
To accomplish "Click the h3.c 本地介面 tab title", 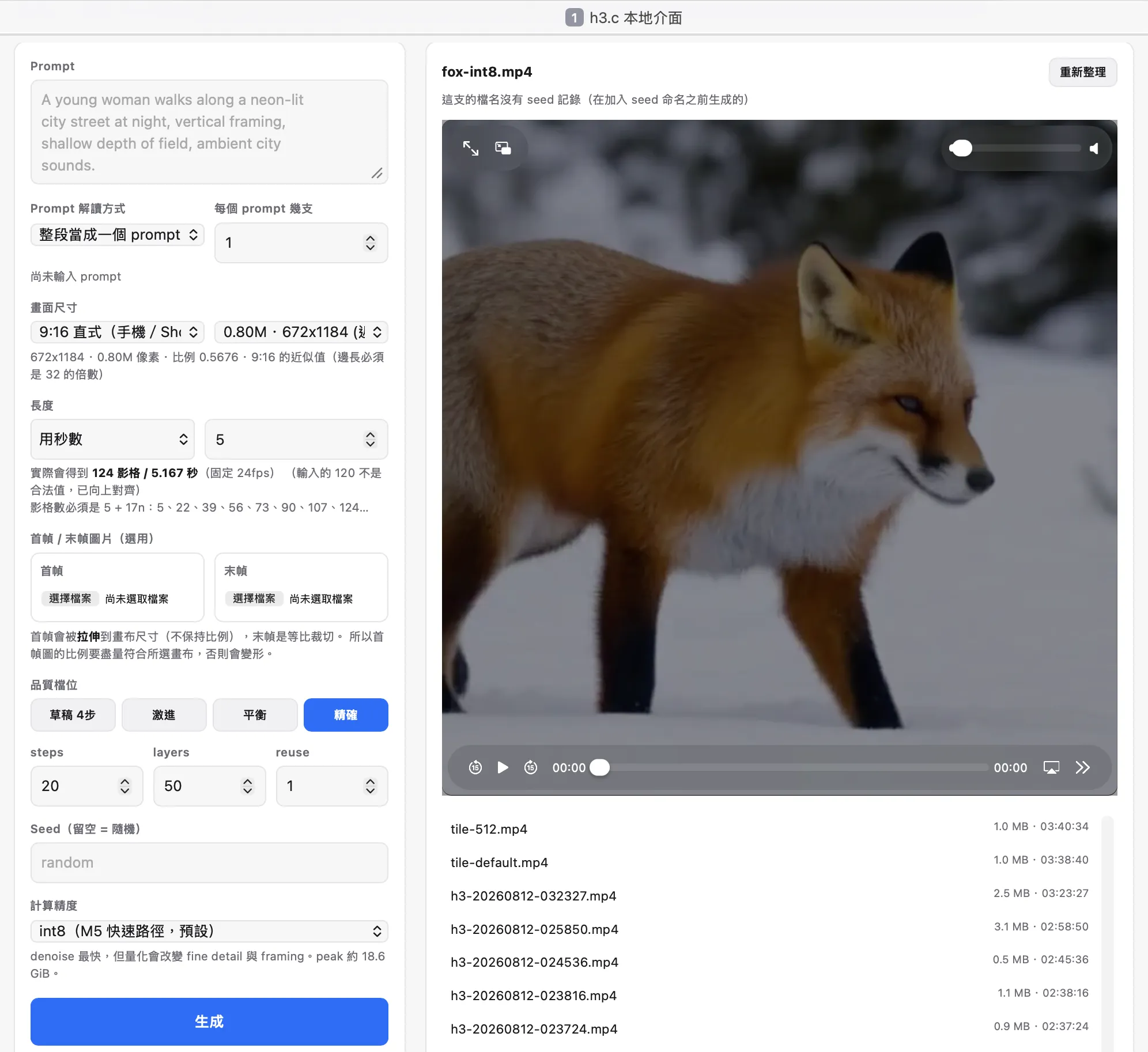I will (x=636, y=18).
